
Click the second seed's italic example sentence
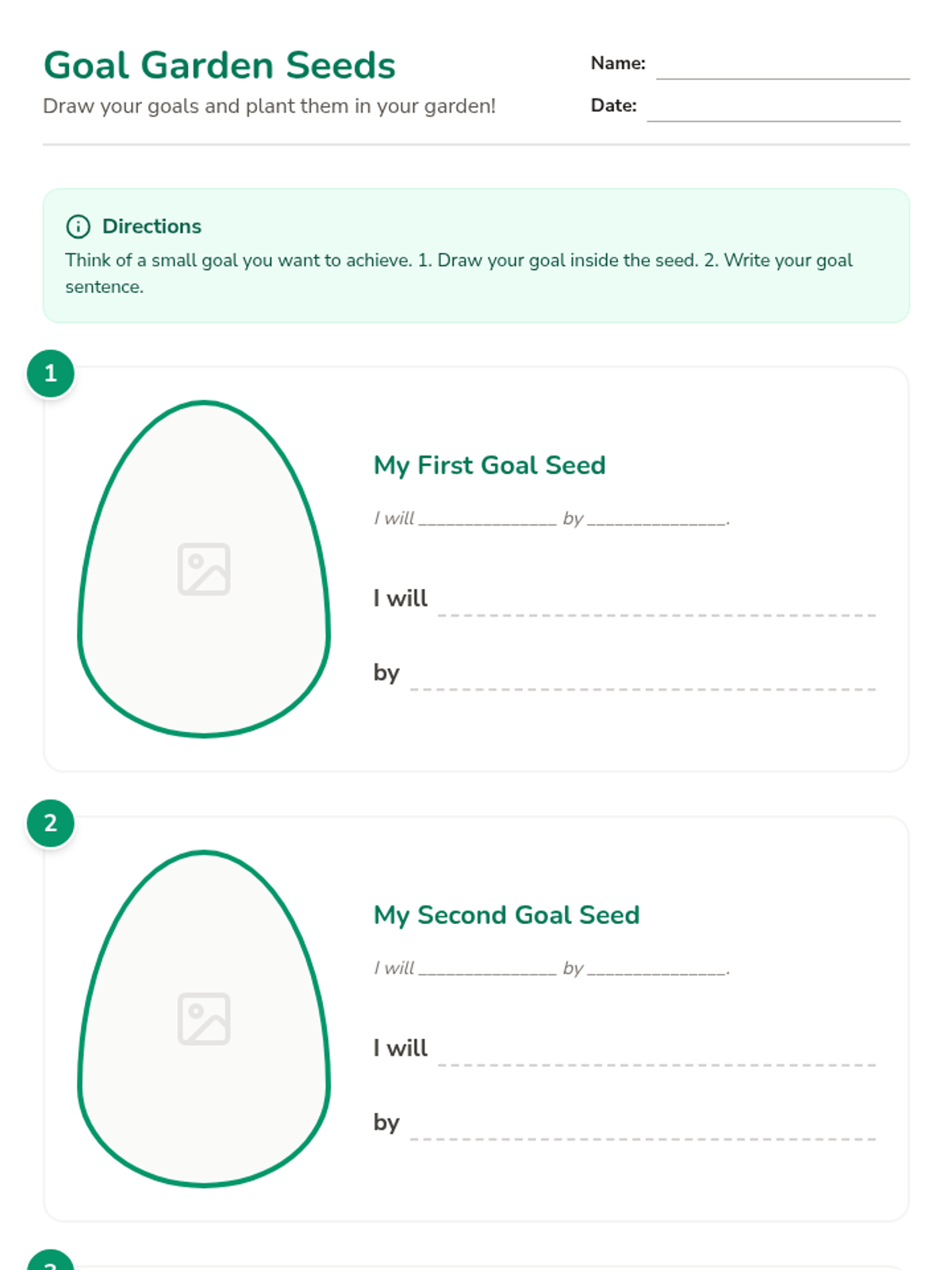[551, 968]
